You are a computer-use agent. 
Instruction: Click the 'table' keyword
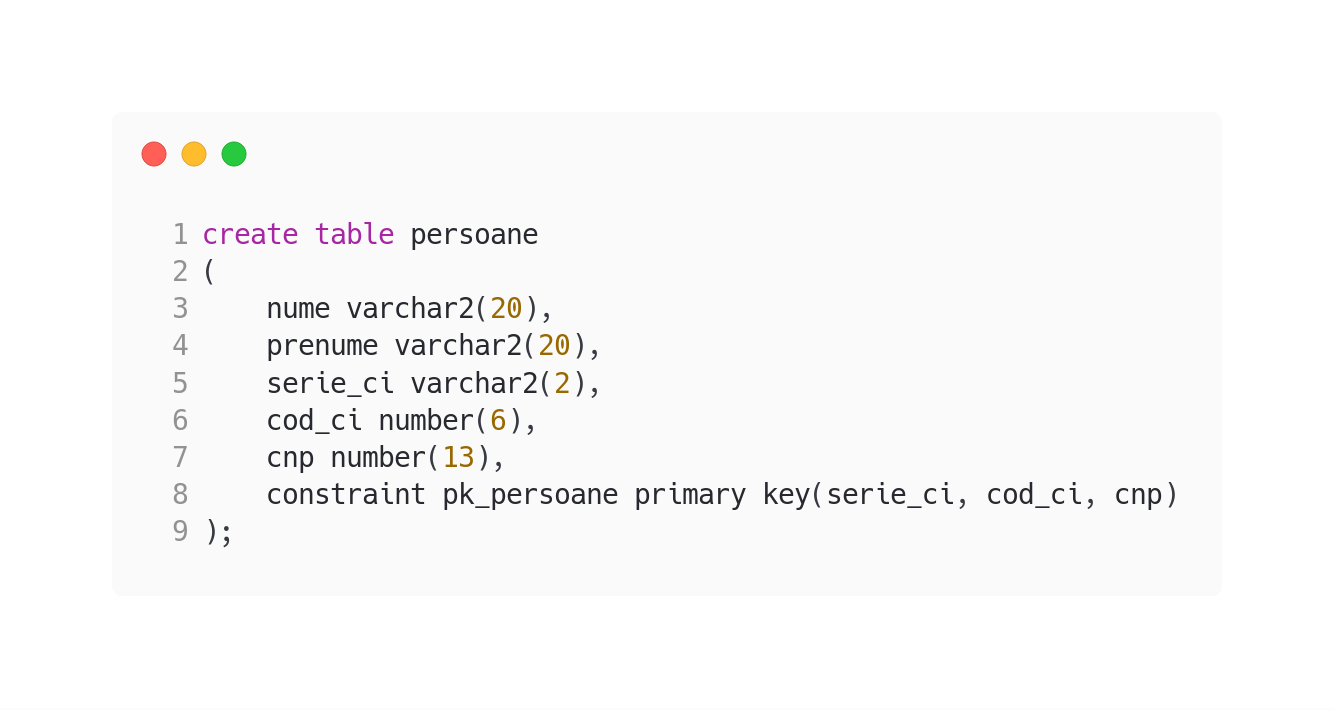354,235
